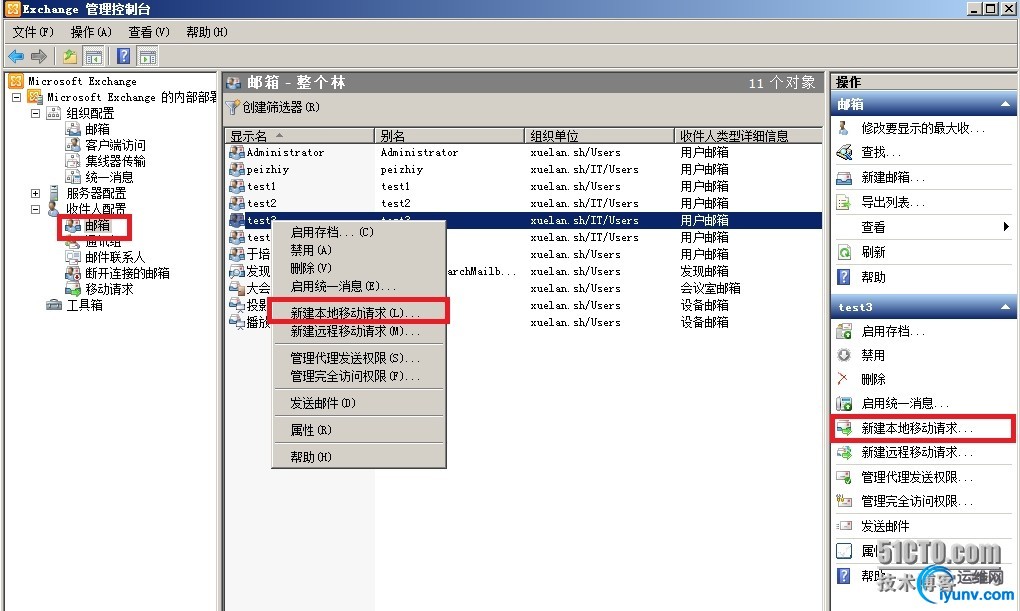Choose 新建远程移动请求(M) from context menu
The width and height of the screenshot is (1020, 611).
[x=359, y=331]
